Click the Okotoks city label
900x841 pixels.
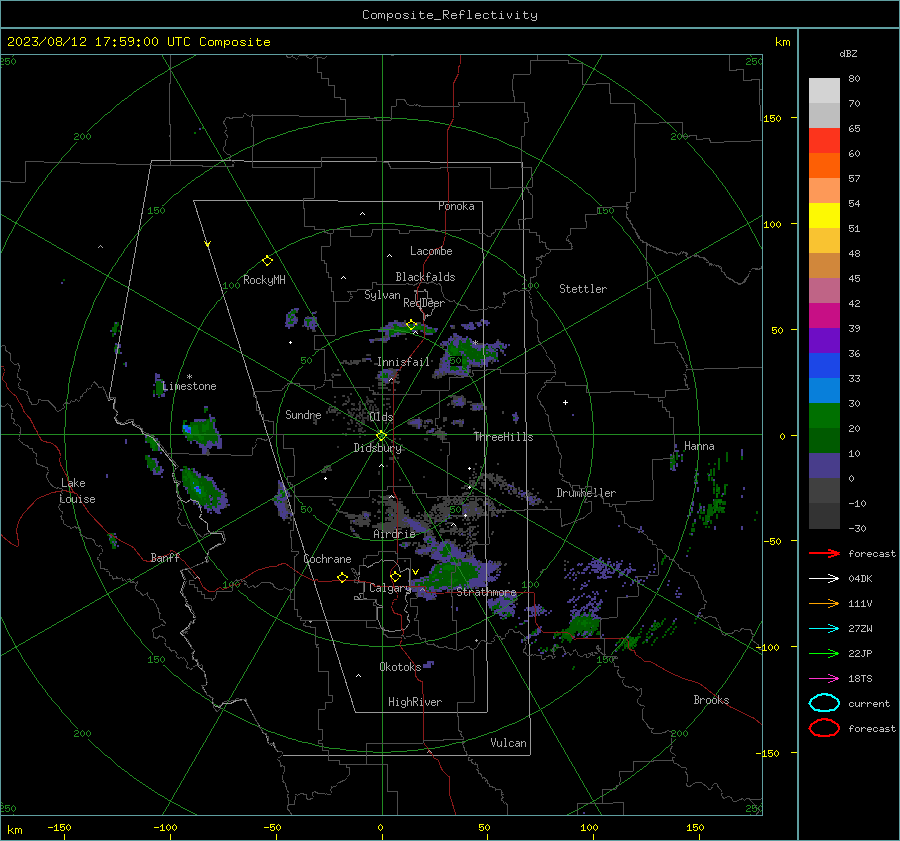(x=400, y=666)
